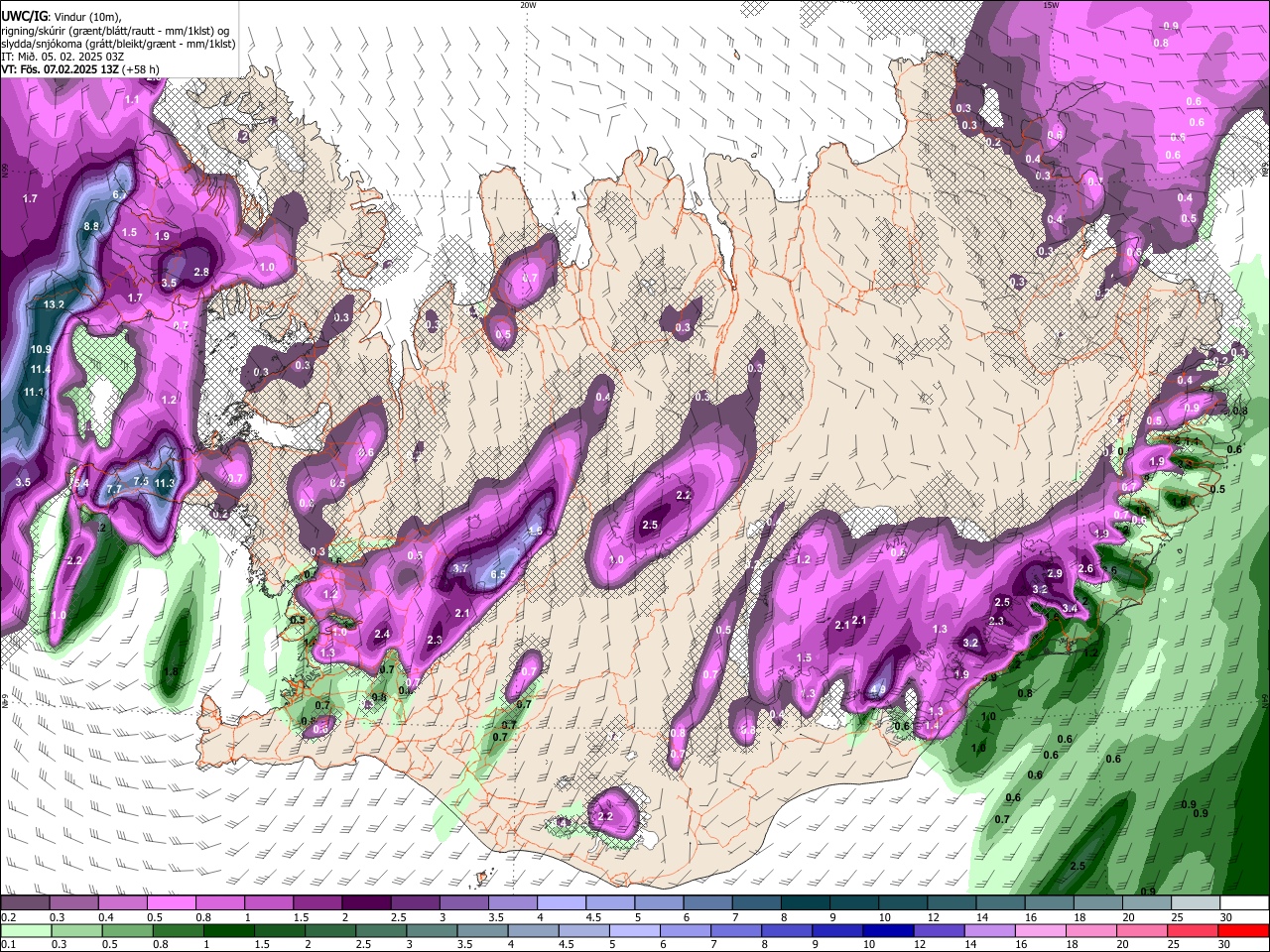This screenshot has height=952, width=1270.
Task: Click the 2.8 precipitation value on the map
Action: (x=201, y=272)
